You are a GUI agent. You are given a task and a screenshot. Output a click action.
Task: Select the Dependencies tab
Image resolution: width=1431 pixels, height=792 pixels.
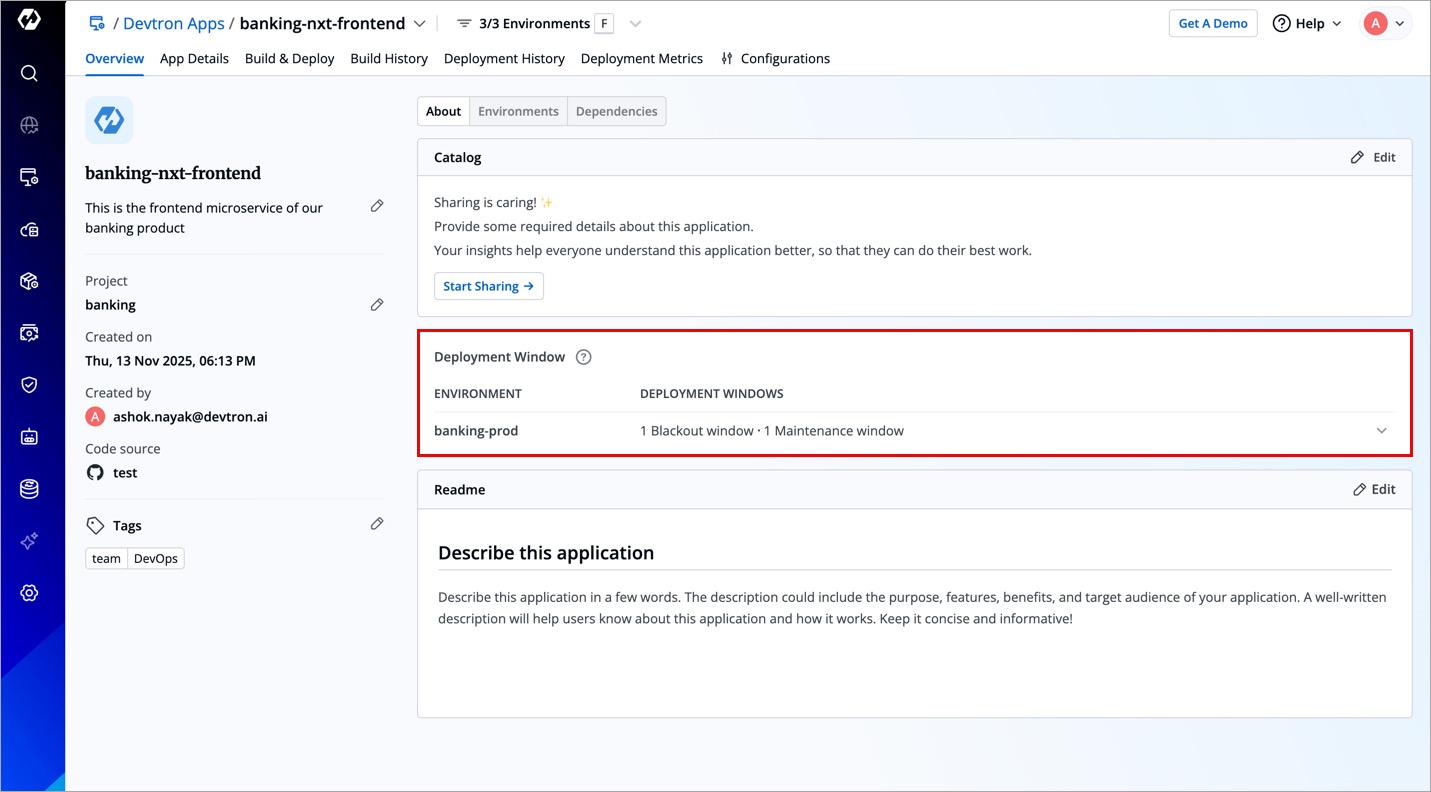[616, 112]
